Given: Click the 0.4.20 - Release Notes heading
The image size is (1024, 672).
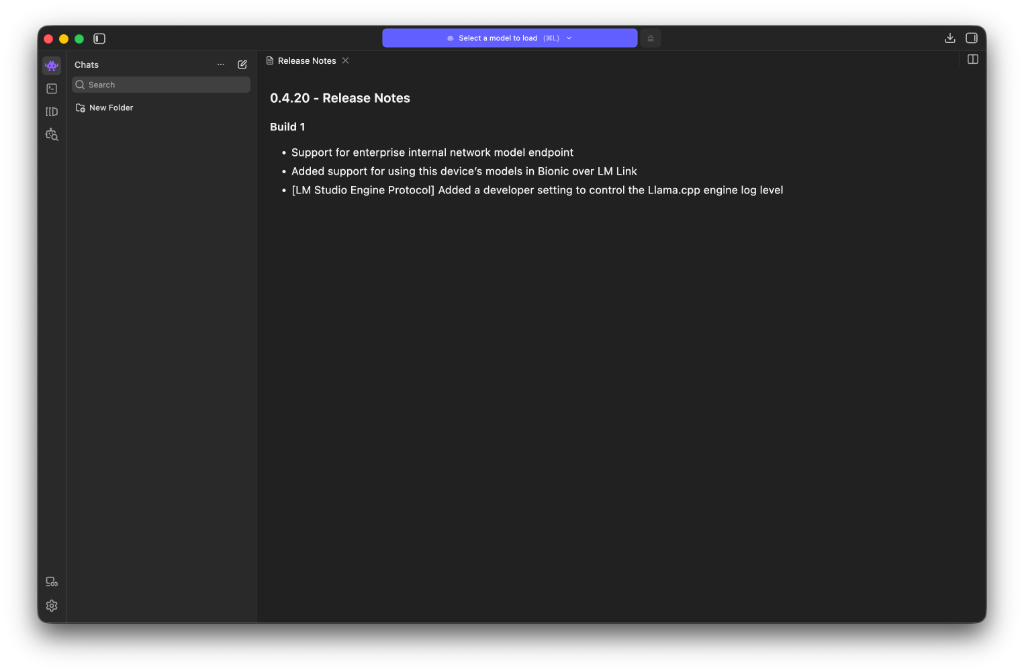Looking at the screenshot, I should (340, 98).
